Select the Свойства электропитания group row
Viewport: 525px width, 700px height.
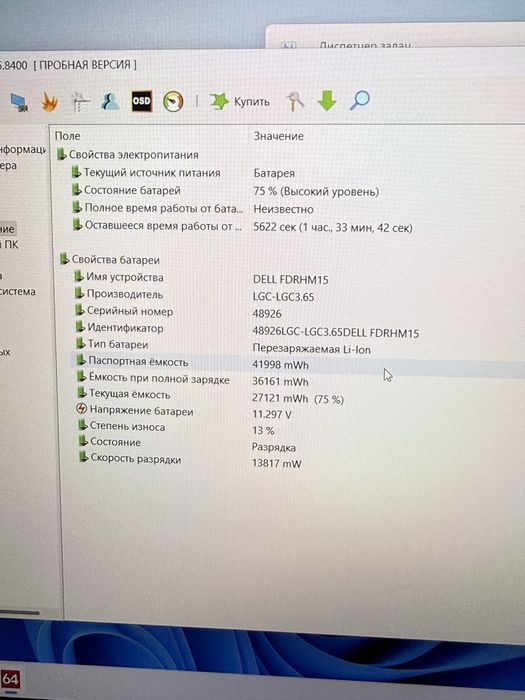tap(127, 155)
